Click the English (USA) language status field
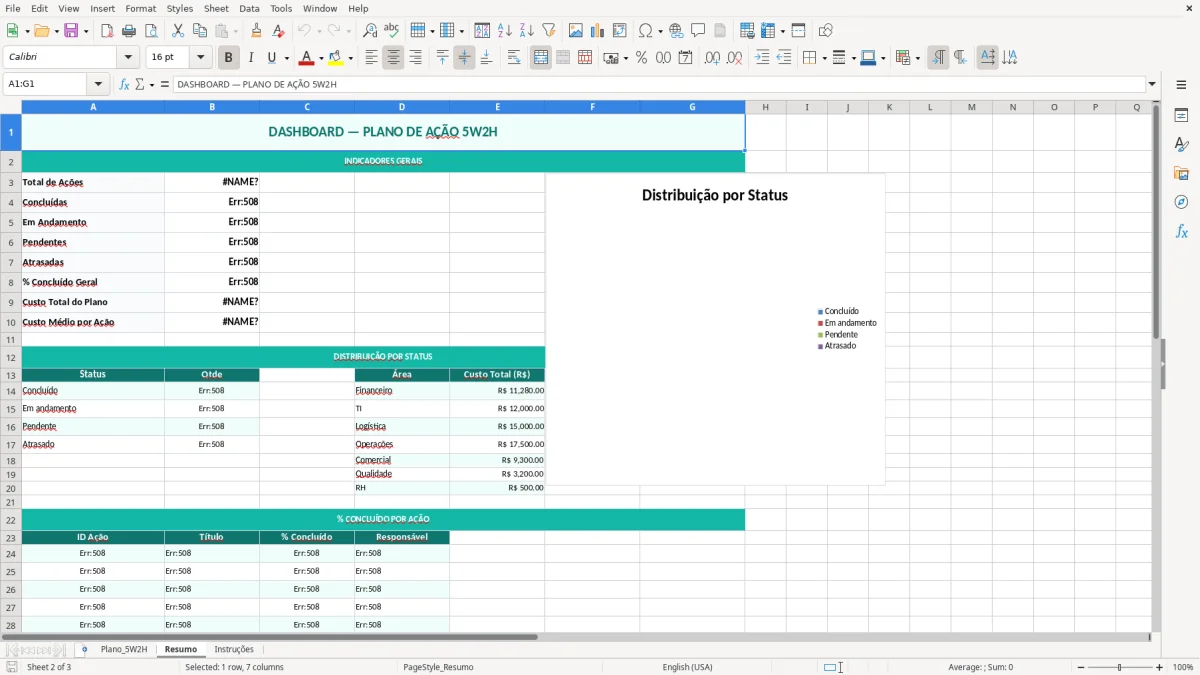The width and height of the screenshot is (1200, 675). click(x=687, y=667)
